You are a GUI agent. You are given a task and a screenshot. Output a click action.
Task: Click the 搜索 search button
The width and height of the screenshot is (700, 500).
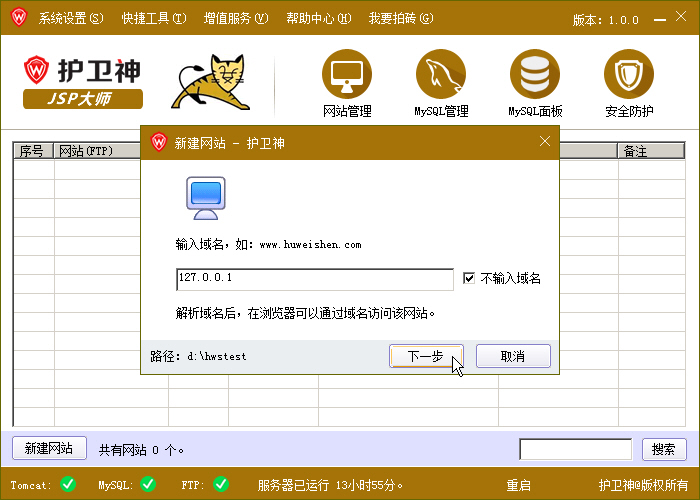pos(664,449)
